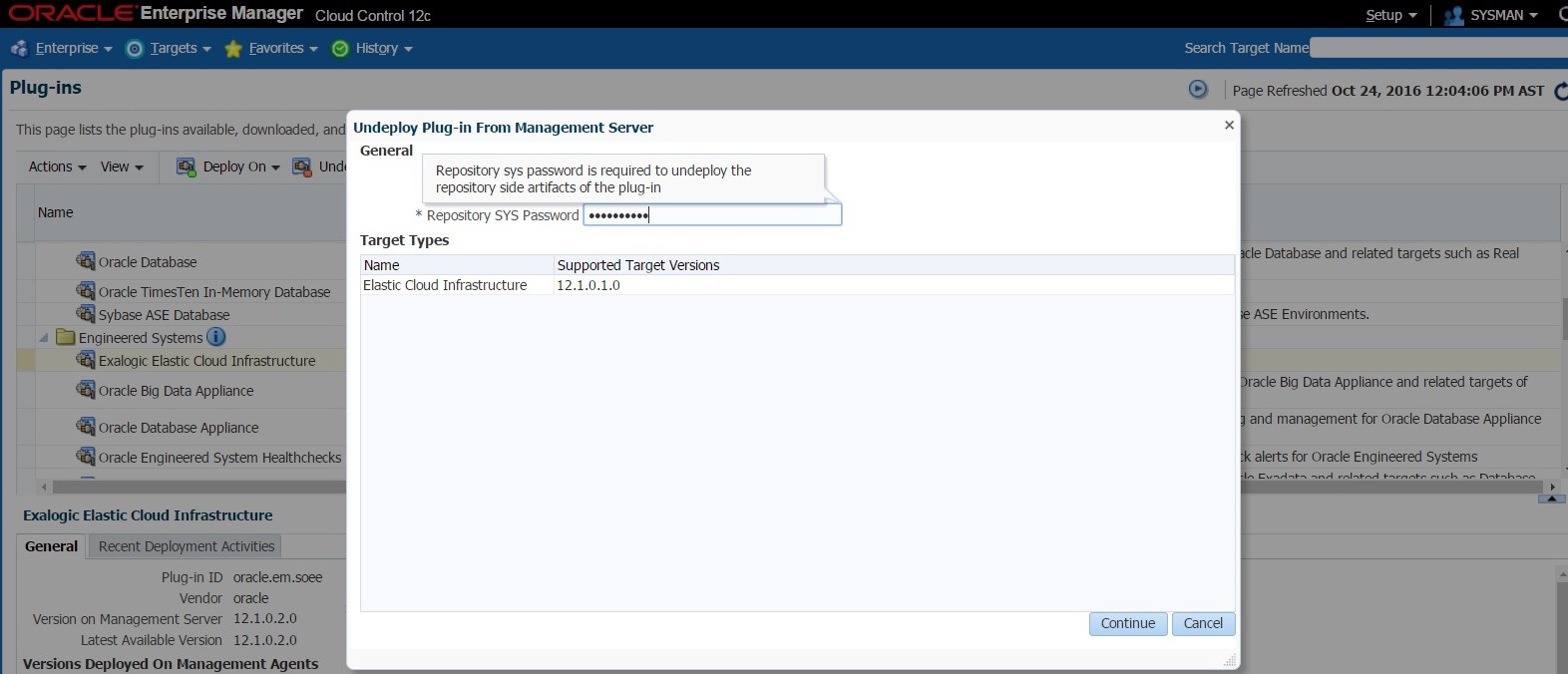Click the dialog resize grip icon

point(1230,660)
